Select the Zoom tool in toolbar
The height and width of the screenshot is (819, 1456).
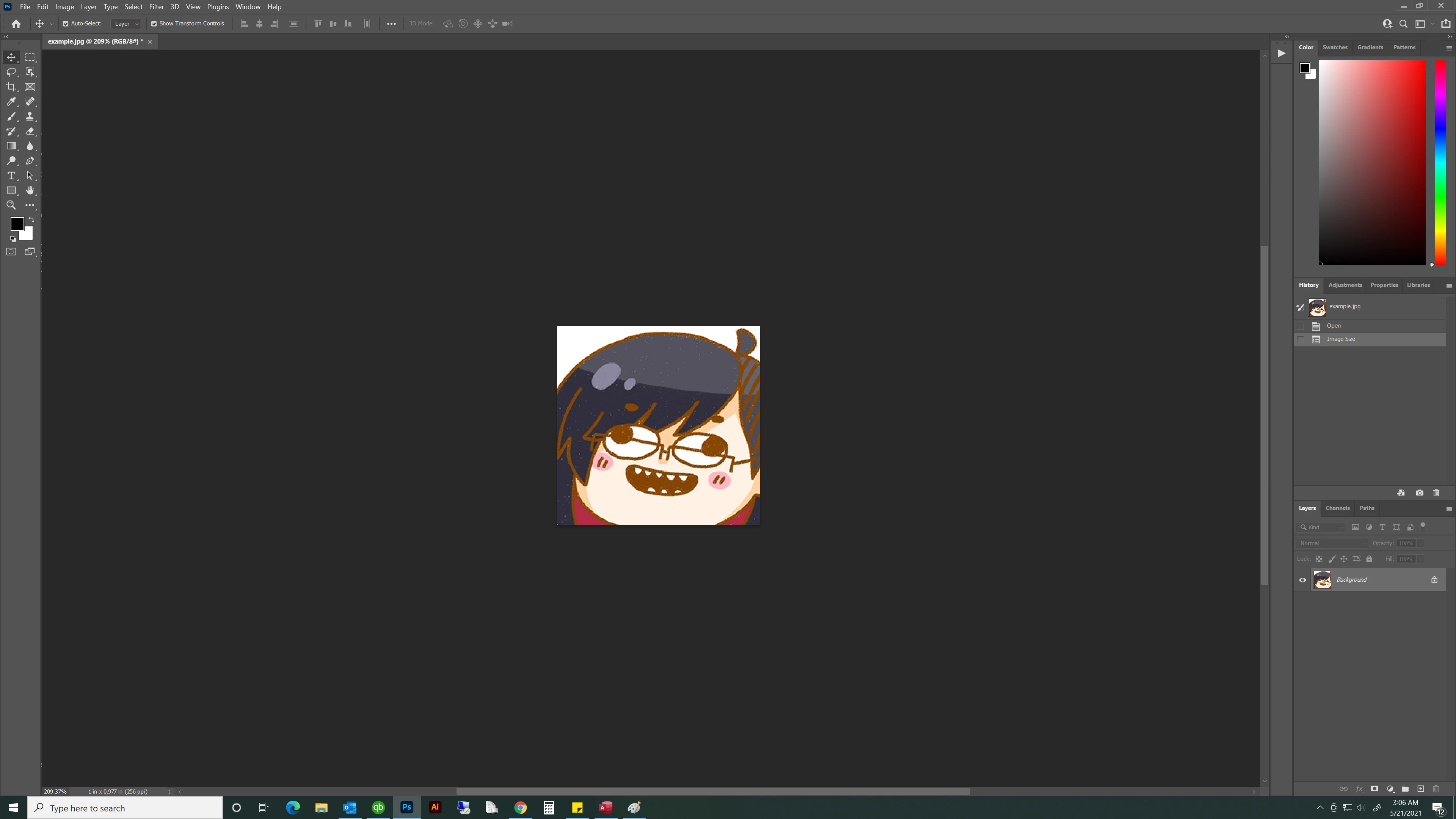[11, 205]
